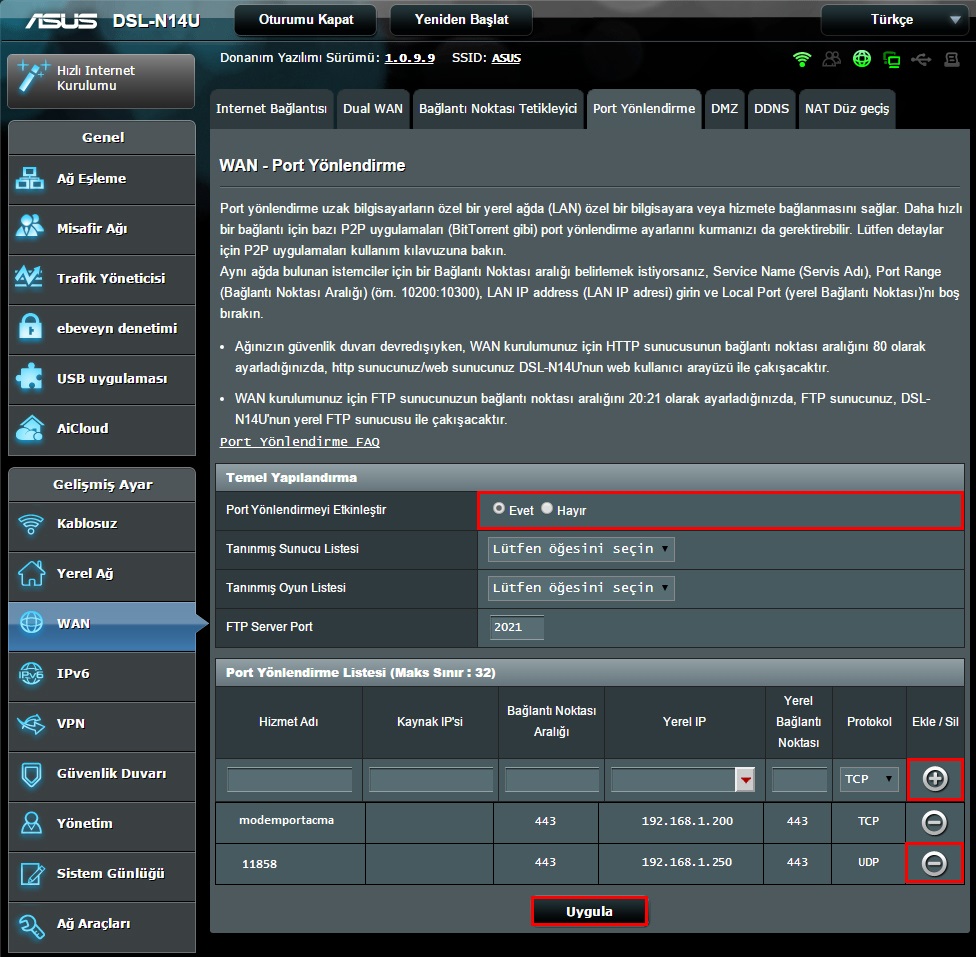Add new port forwarding rule plus icon

click(935, 778)
